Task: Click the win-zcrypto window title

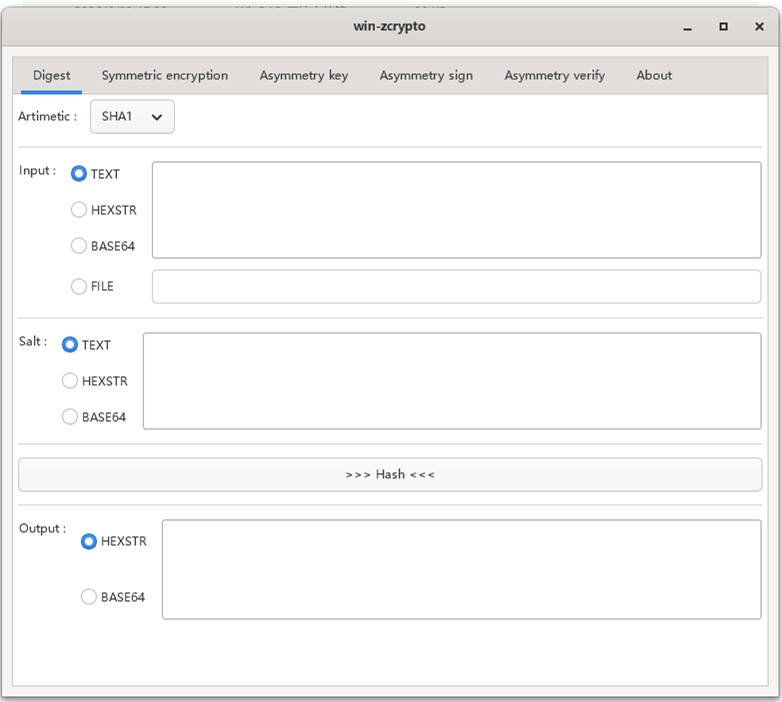Action: [390, 26]
